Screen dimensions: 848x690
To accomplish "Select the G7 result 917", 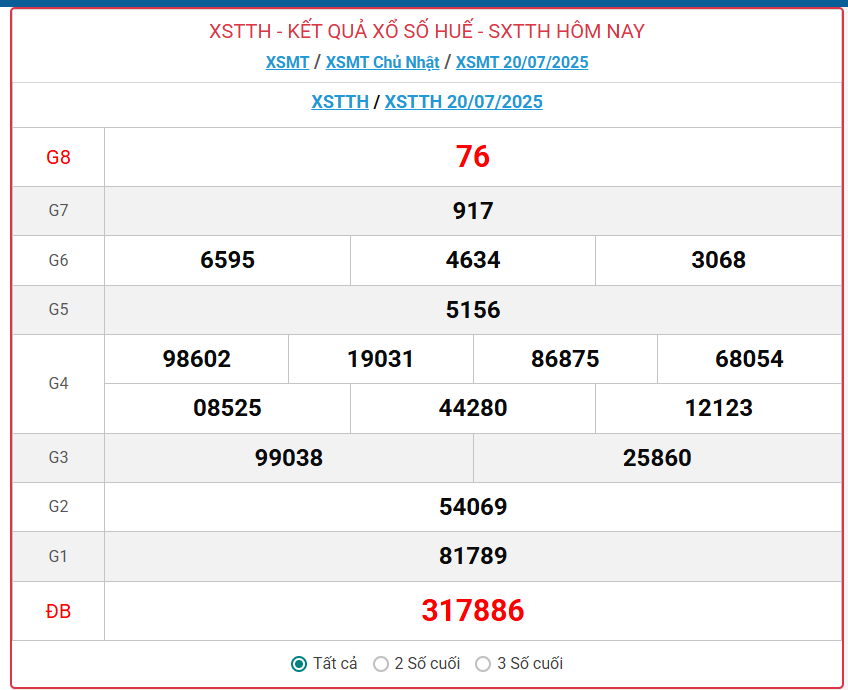I will click(x=473, y=211).
